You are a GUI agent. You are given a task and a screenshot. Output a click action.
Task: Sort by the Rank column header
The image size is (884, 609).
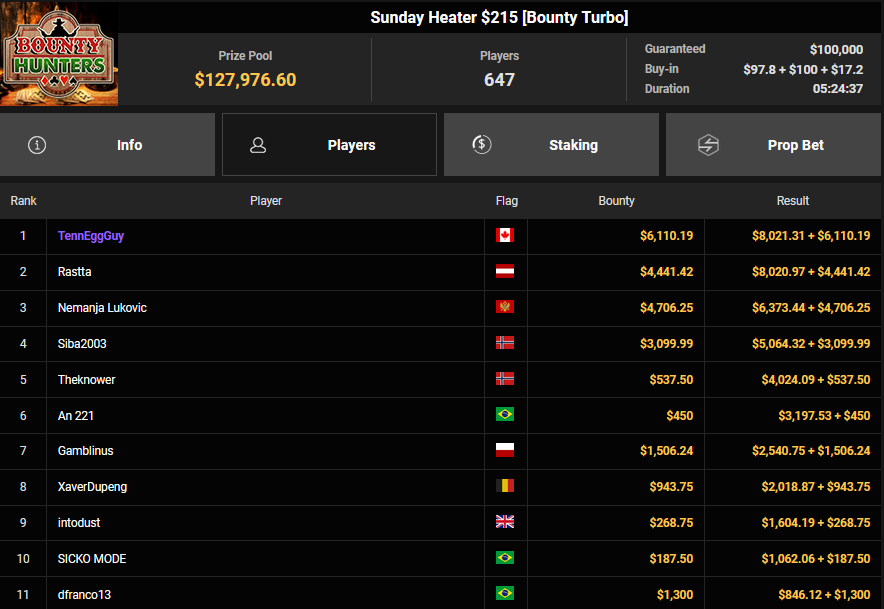(23, 201)
